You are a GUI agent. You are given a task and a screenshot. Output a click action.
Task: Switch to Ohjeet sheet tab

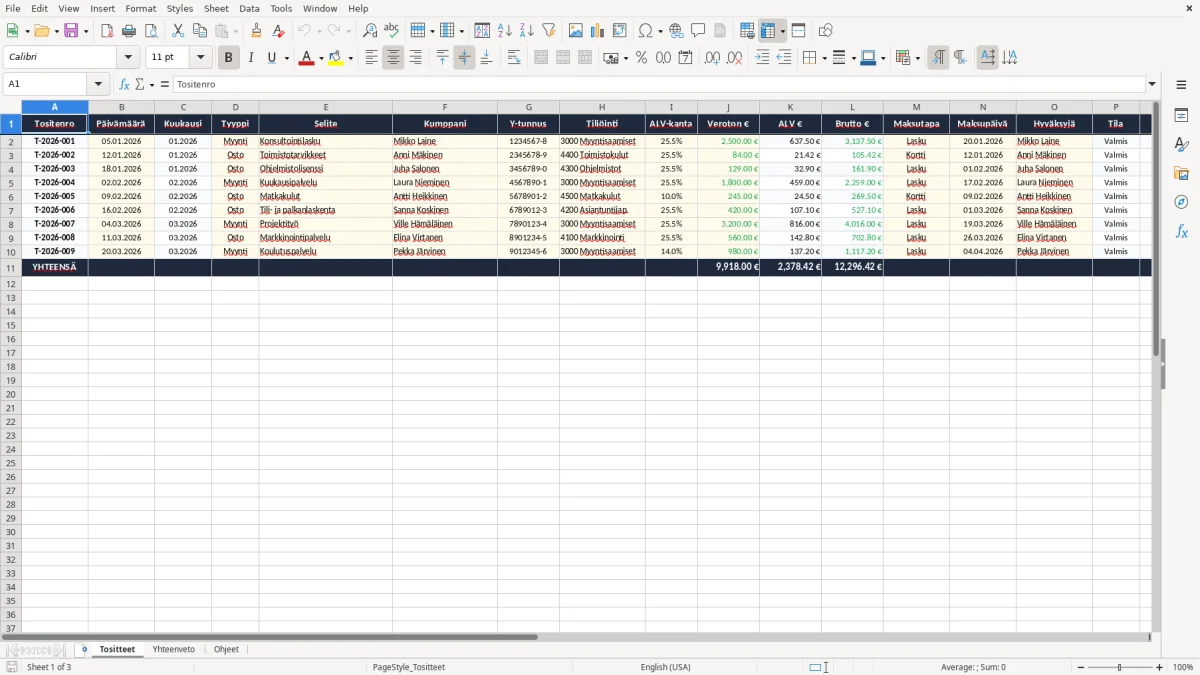[x=227, y=649]
